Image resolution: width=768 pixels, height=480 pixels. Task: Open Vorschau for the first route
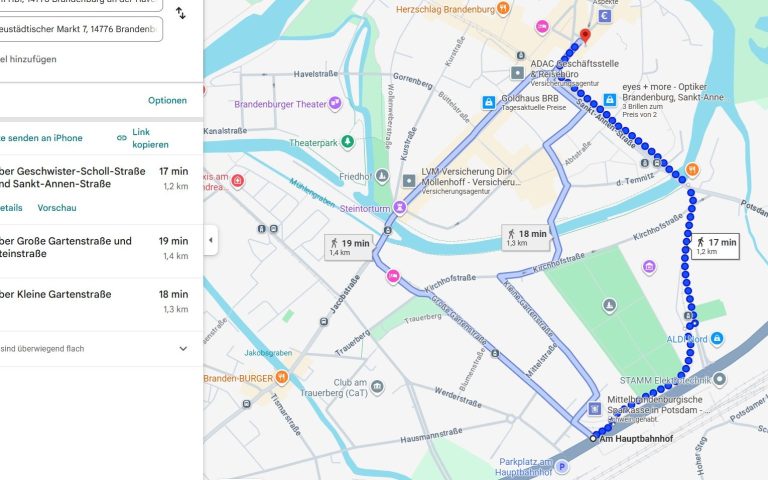(x=57, y=208)
